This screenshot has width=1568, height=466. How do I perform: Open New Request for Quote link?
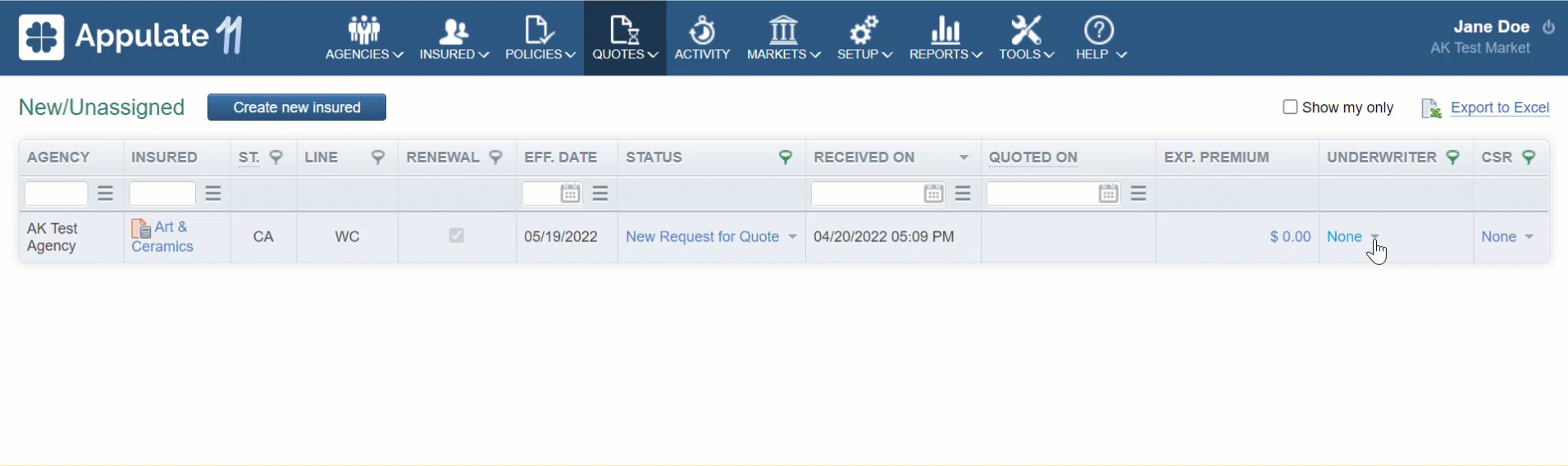[702, 237]
